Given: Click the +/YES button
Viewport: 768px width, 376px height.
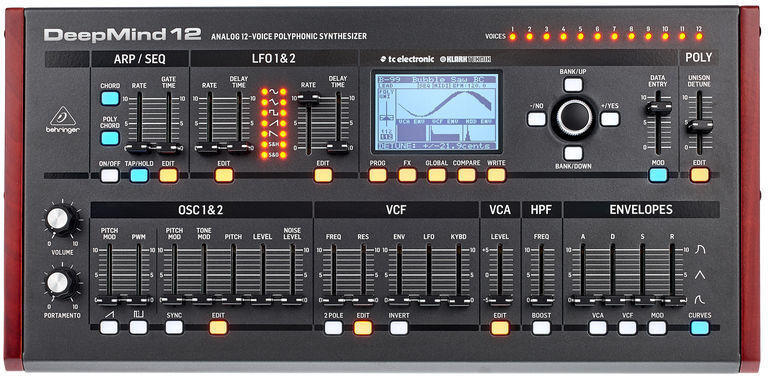Looking at the screenshot, I should [610, 119].
